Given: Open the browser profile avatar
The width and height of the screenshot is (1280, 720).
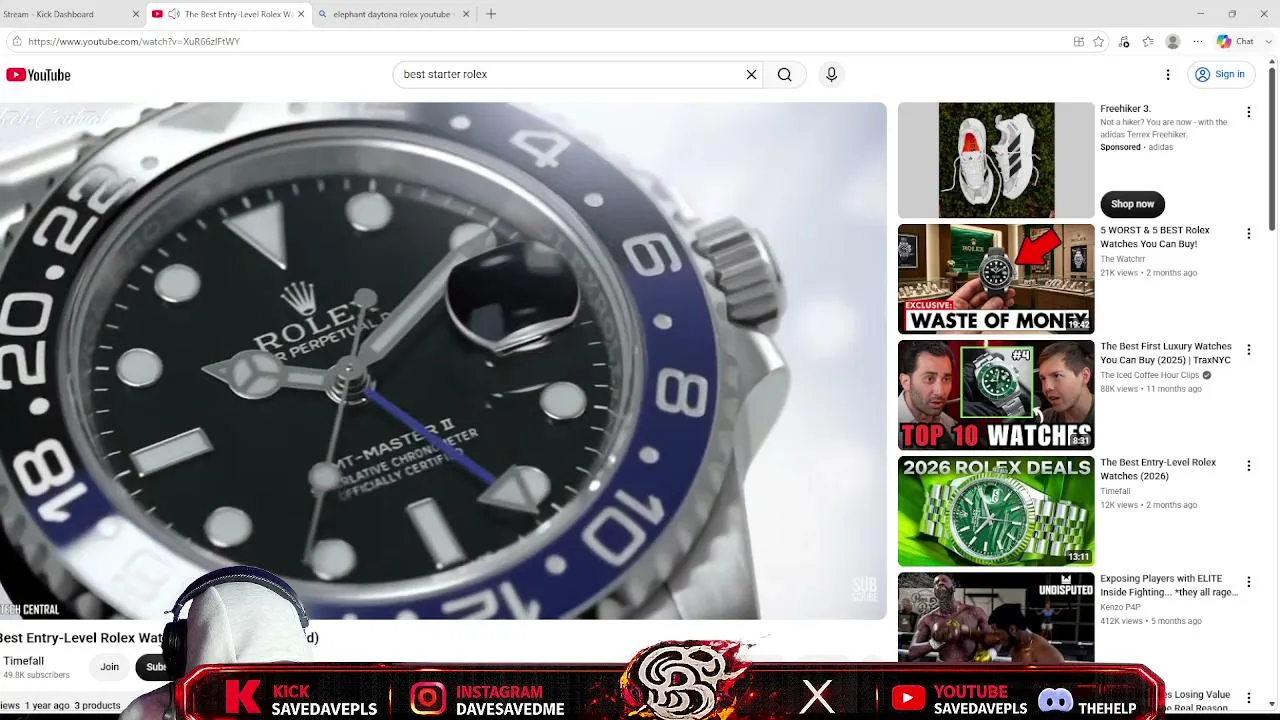Looking at the screenshot, I should (1173, 42).
